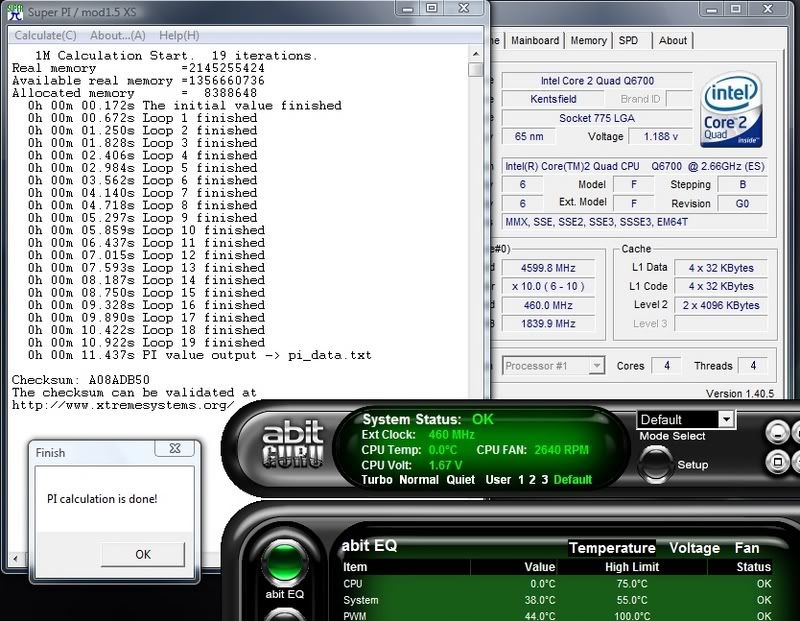The image size is (800, 621).
Task: Select User profile 2 in abit Guru
Action: pyautogui.click(x=532, y=480)
